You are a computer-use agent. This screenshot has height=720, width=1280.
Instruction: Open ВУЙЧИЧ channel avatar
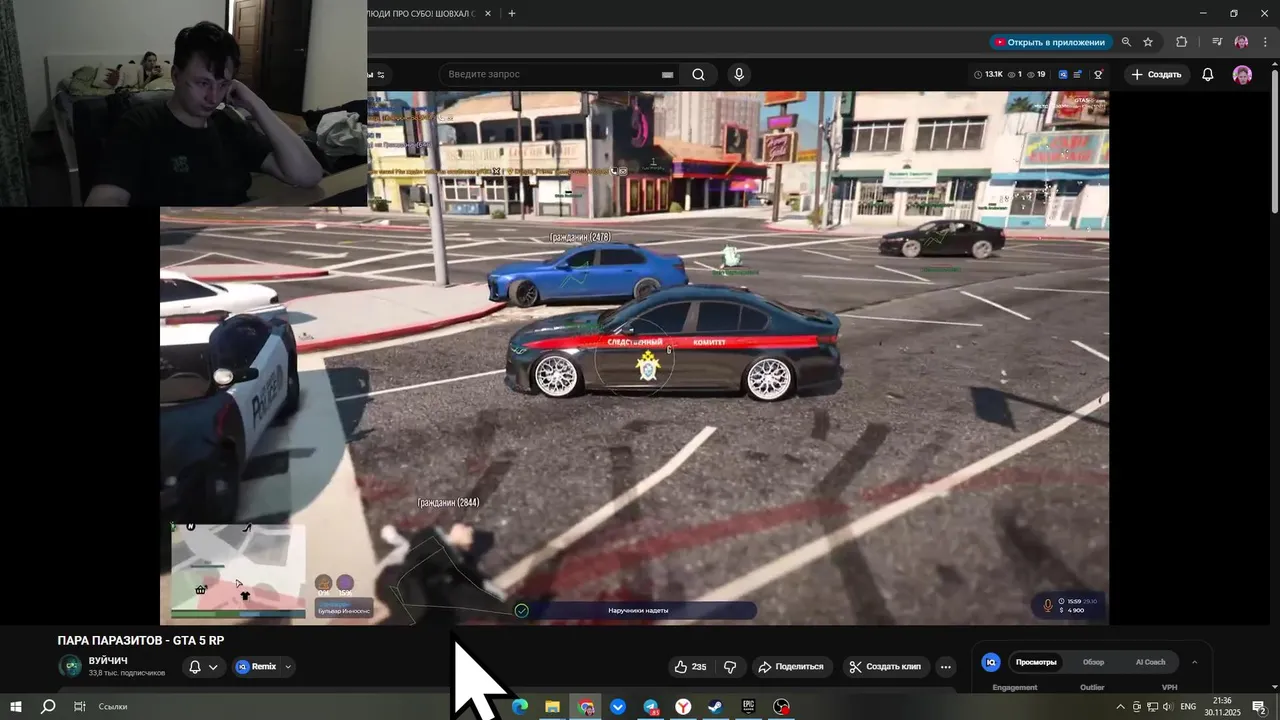pyautogui.click(x=70, y=666)
